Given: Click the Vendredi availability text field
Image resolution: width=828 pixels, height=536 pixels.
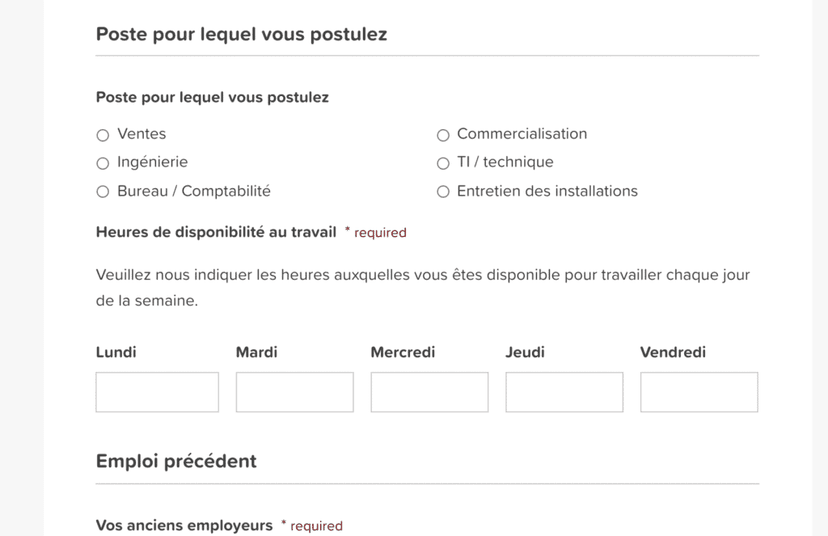Looking at the screenshot, I should pos(698,393).
